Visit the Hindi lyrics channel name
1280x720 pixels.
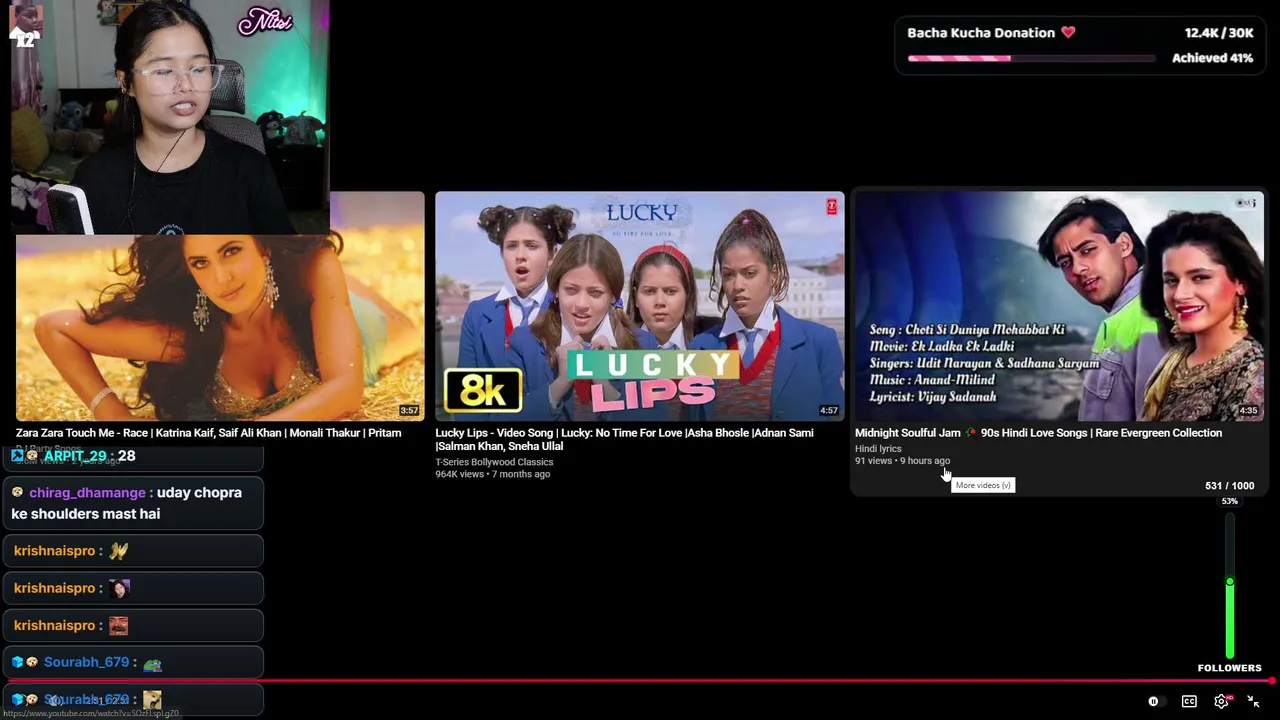pos(878,449)
